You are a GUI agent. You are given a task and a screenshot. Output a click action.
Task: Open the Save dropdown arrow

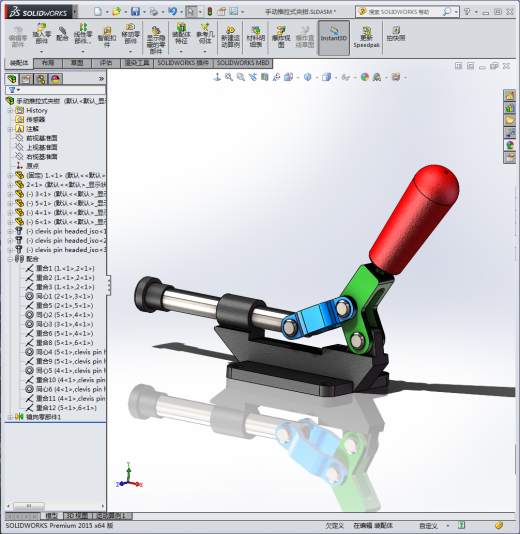(x=144, y=12)
